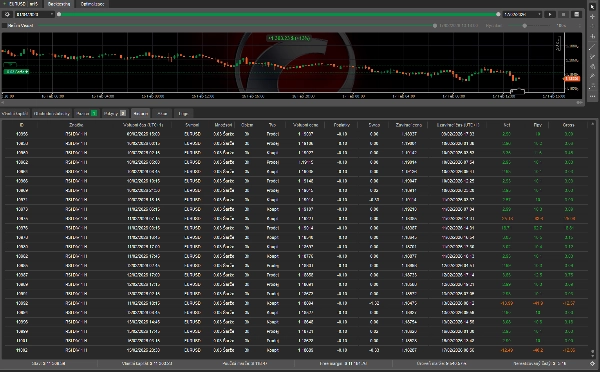The height and width of the screenshot is (372, 600).
Task: Select the pointer cursor tool in right toolbar
Action: [x=592, y=7]
